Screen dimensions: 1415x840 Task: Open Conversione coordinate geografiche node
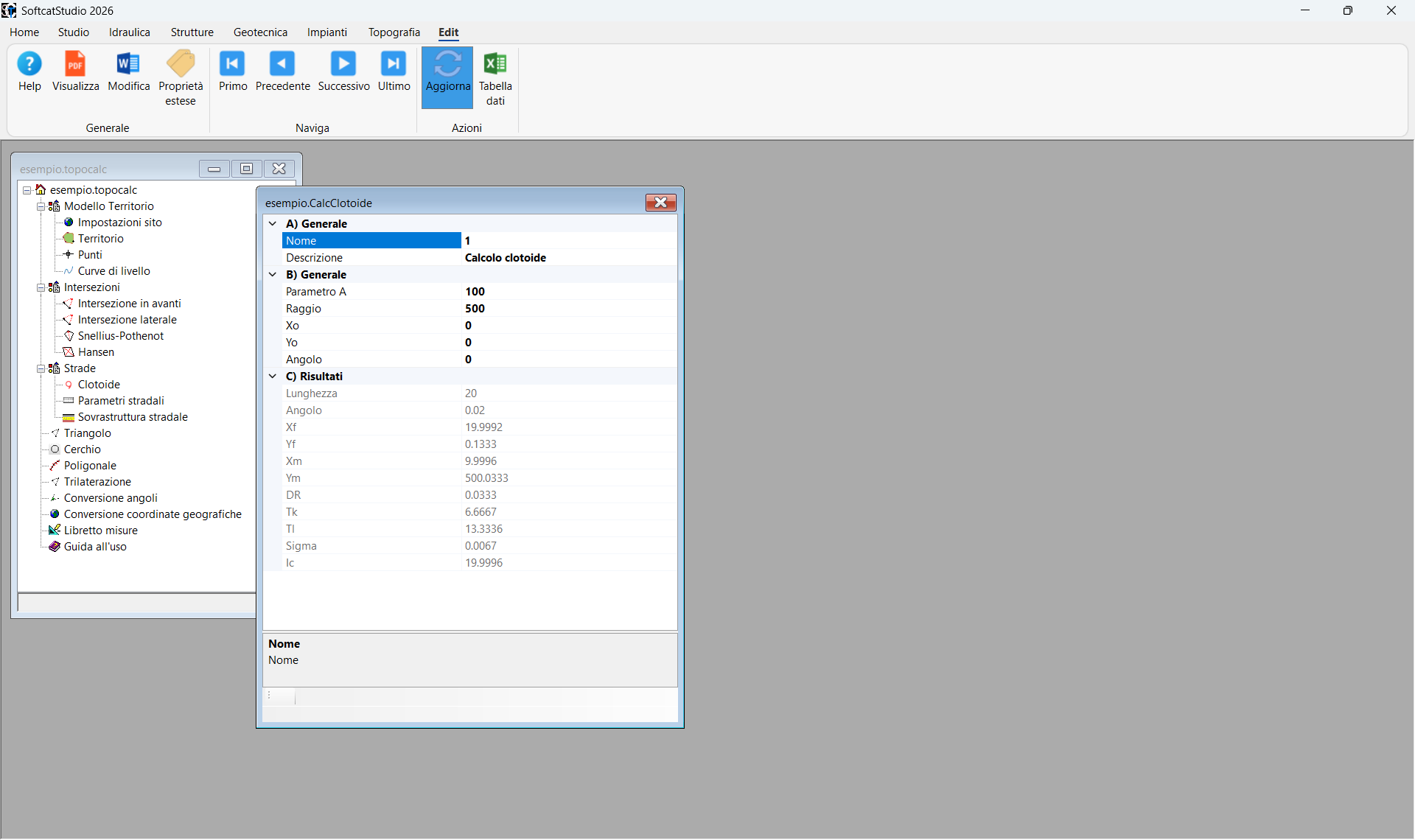[x=153, y=514]
